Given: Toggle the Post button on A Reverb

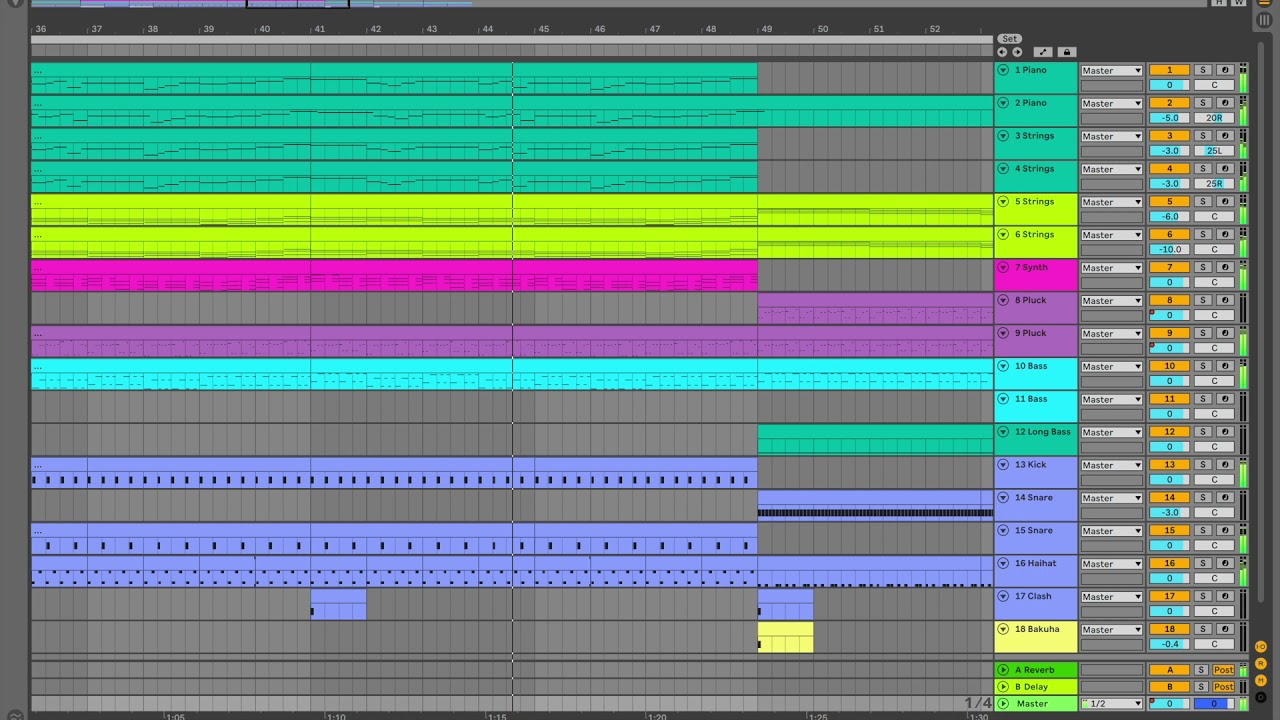Looking at the screenshot, I should tap(1224, 670).
